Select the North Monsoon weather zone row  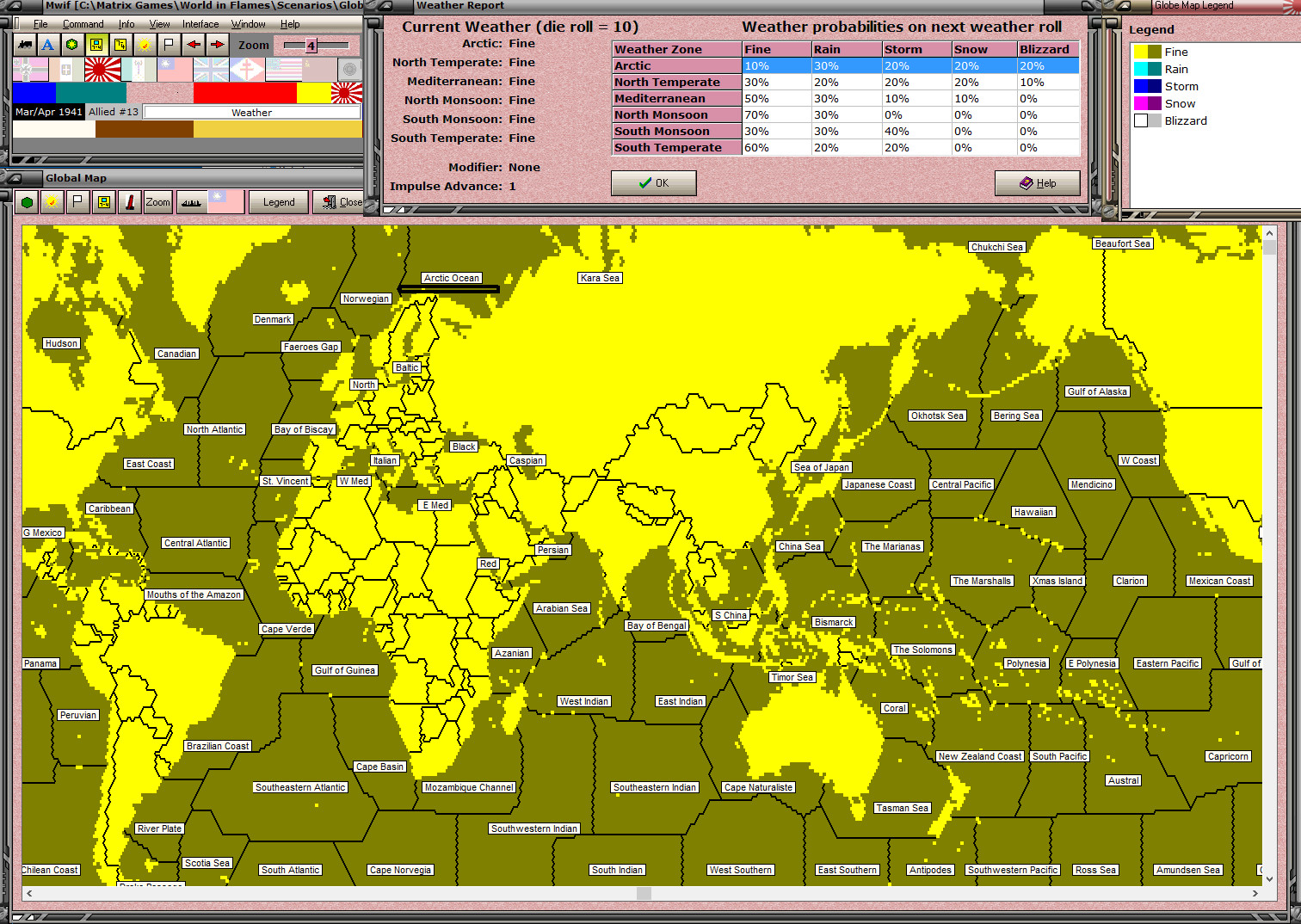(846, 114)
